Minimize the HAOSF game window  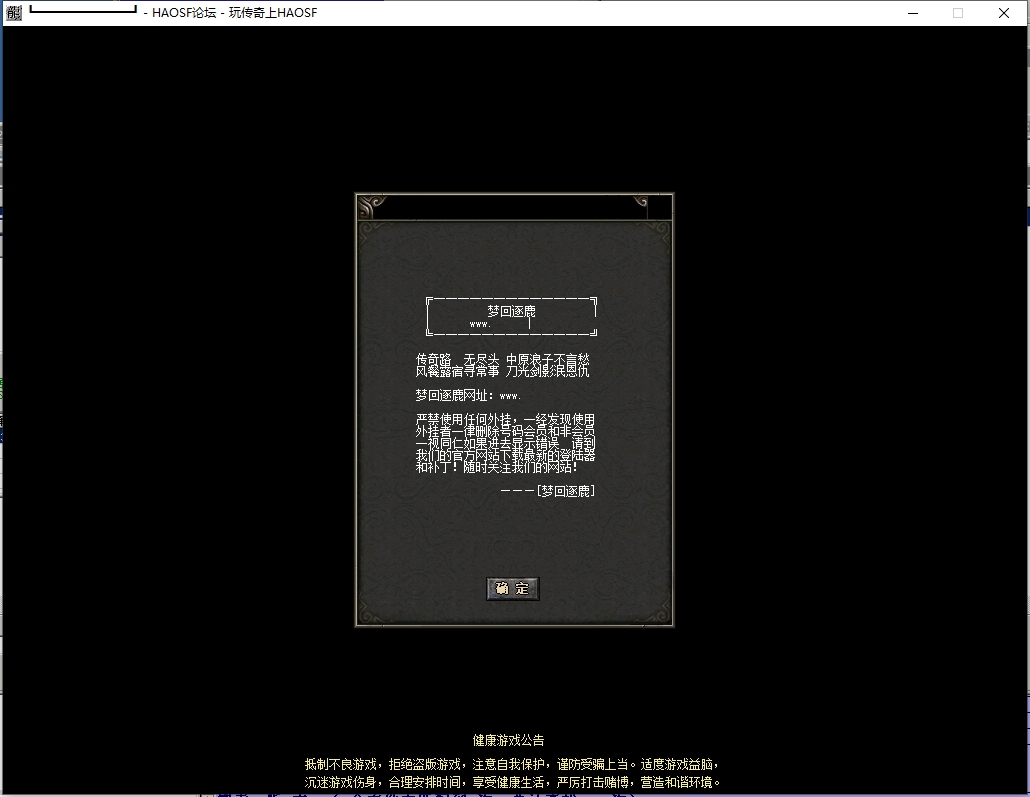[x=912, y=13]
